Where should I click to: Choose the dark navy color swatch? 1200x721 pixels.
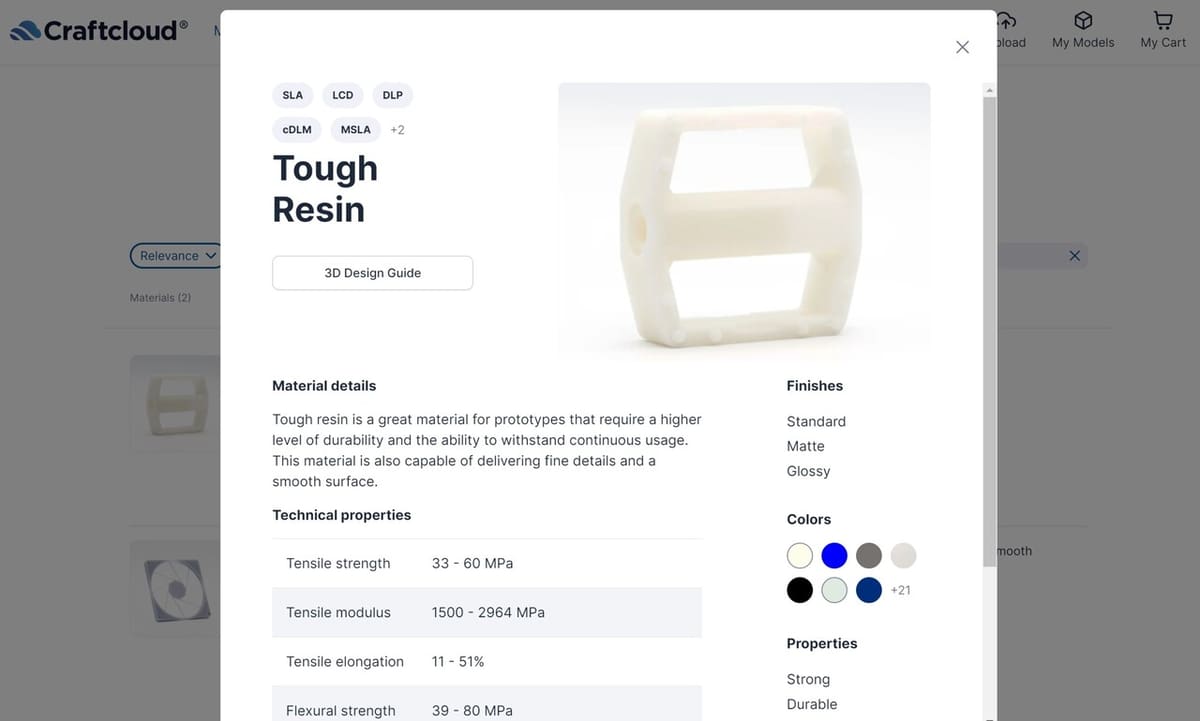(x=869, y=590)
